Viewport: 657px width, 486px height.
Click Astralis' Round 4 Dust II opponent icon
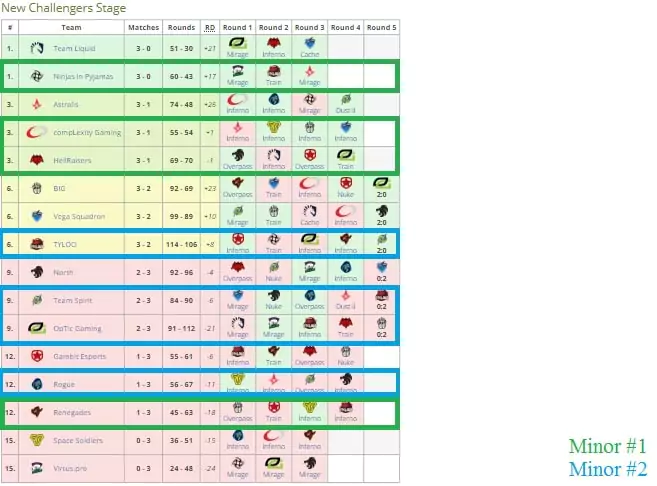coord(346,99)
